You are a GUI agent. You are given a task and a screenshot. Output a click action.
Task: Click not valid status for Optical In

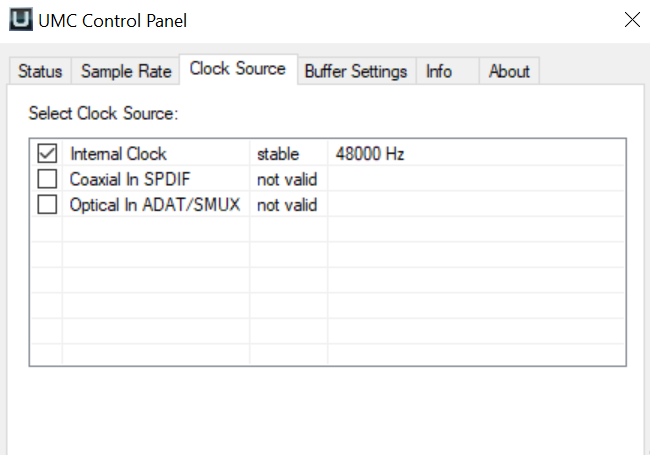click(287, 205)
